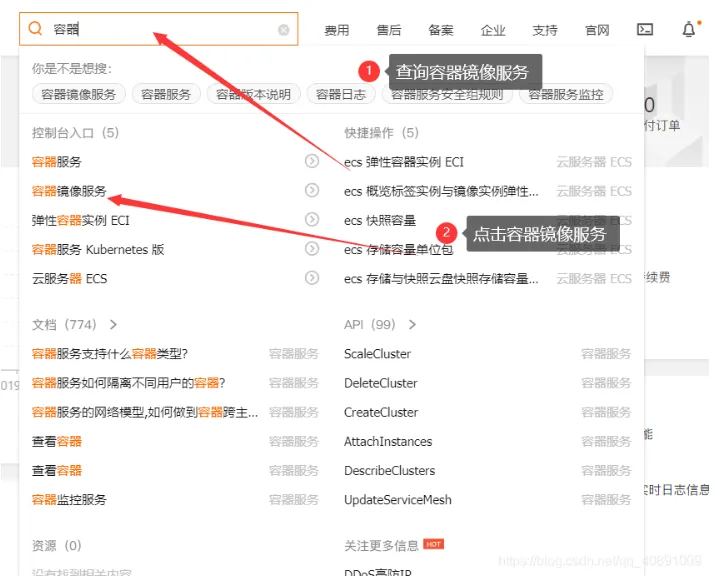The image size is (723, 581).
Task: Click the 快捷操作 (5) heading
Action: (382, 133)
